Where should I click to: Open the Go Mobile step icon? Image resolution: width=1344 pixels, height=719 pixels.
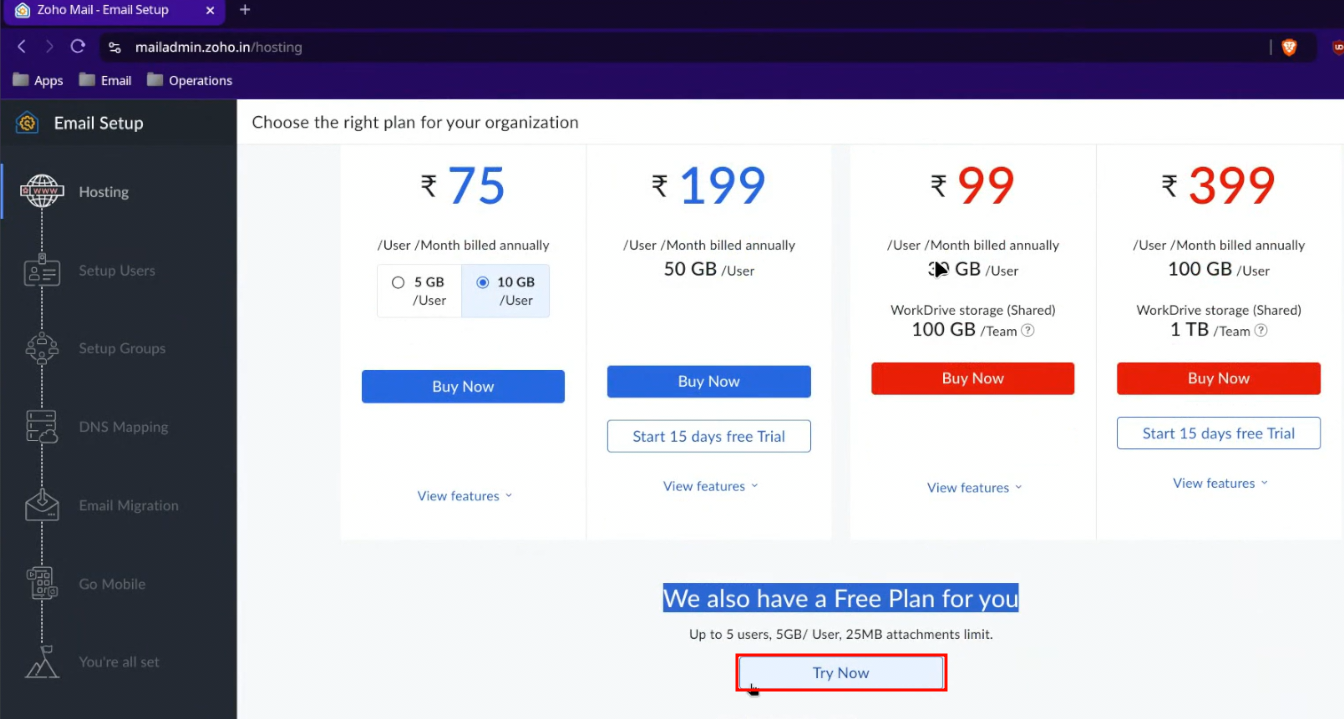pyautogui.click(x=42, y=584)
